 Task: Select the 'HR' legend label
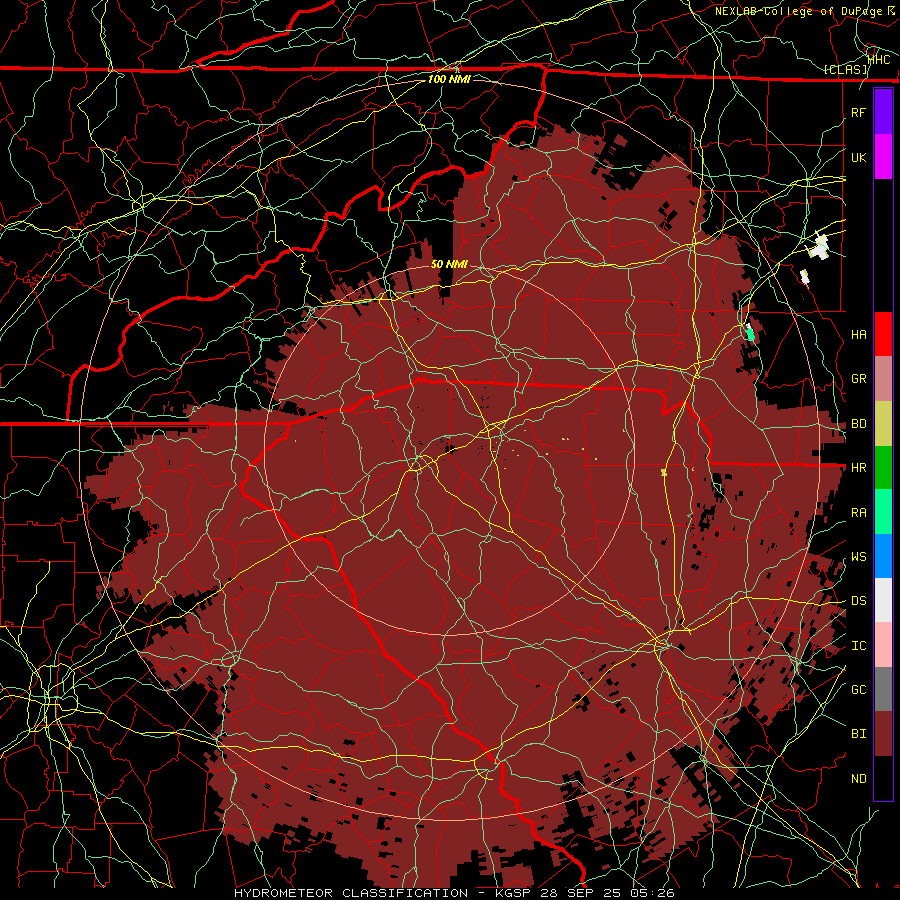click(x=858, y=468)
